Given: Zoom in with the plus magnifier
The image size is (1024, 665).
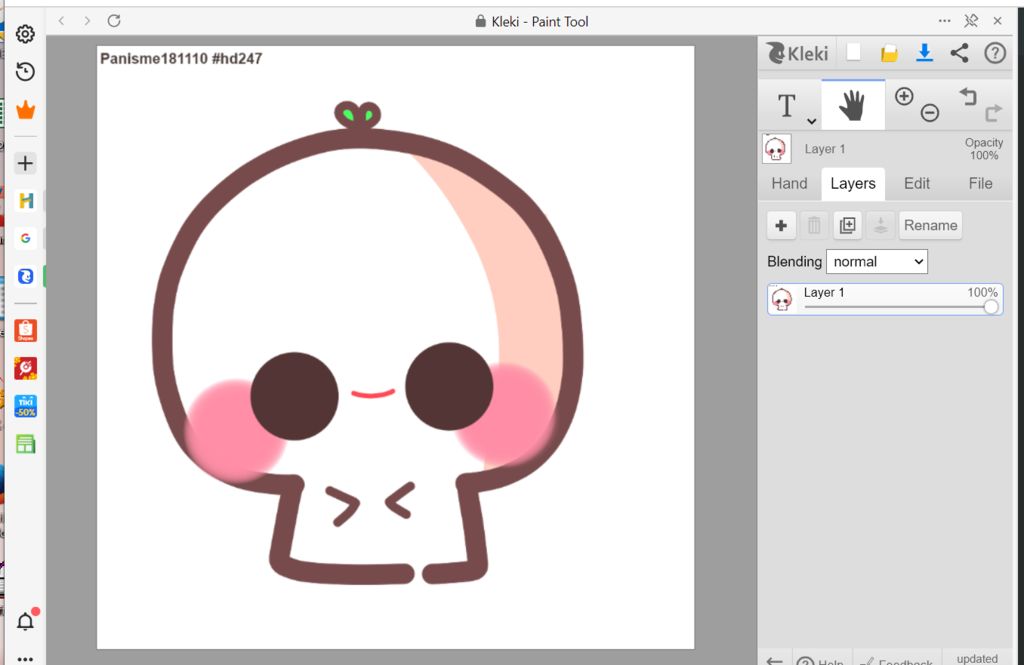Looking at the screenshot, I should coord(904,97).
